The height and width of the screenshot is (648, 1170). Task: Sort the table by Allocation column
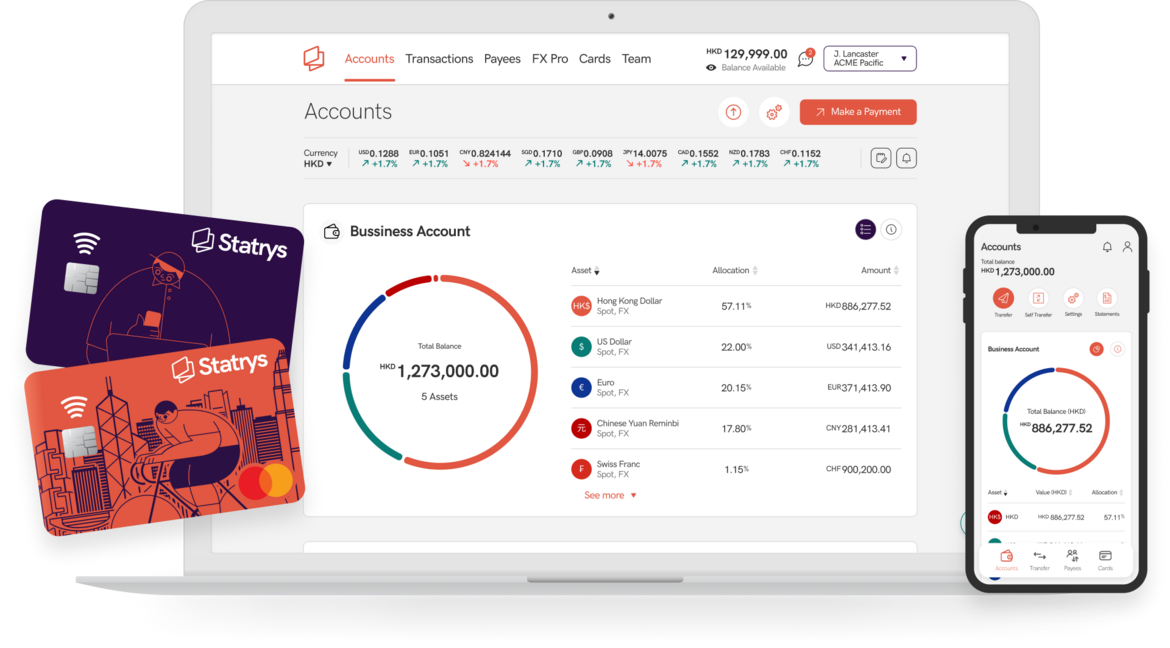point(735,270)
